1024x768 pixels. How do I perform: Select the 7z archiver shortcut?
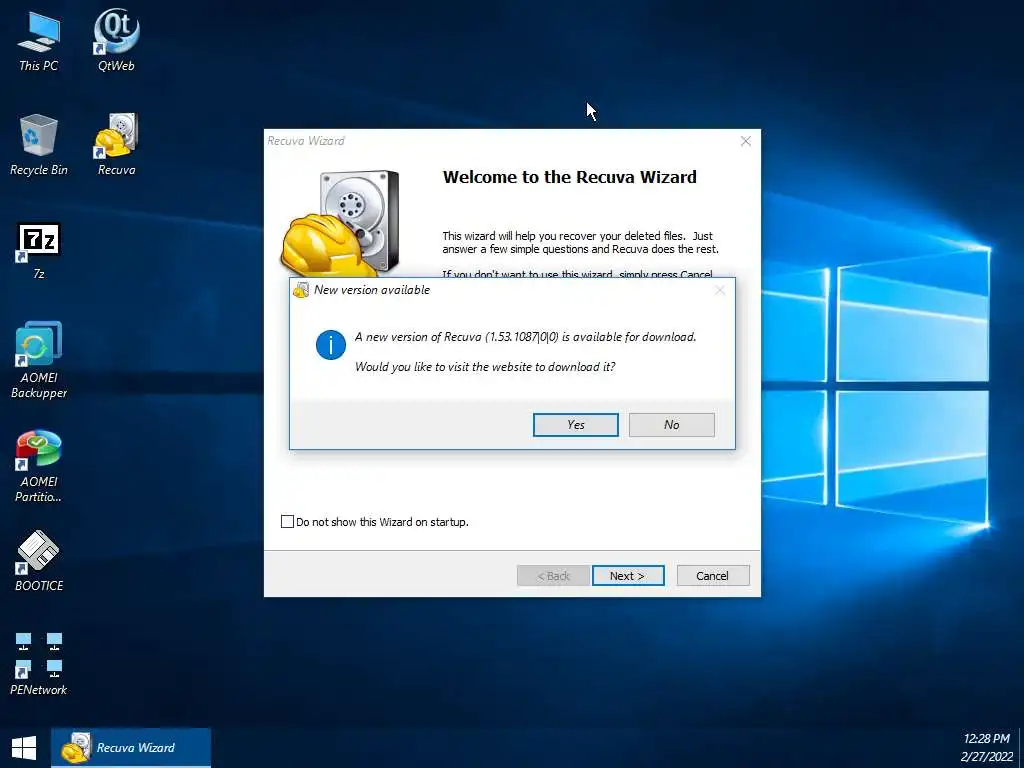39,251
